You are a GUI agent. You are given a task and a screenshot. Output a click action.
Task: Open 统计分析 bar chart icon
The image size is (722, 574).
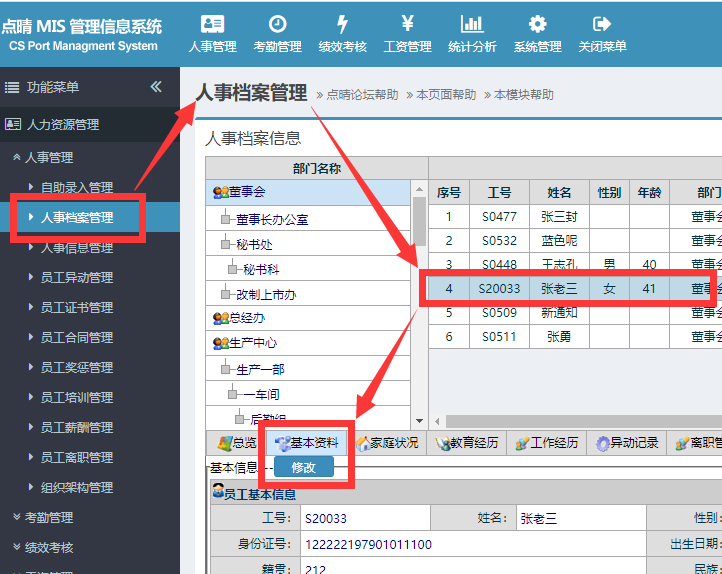click(x=472, y=24)
